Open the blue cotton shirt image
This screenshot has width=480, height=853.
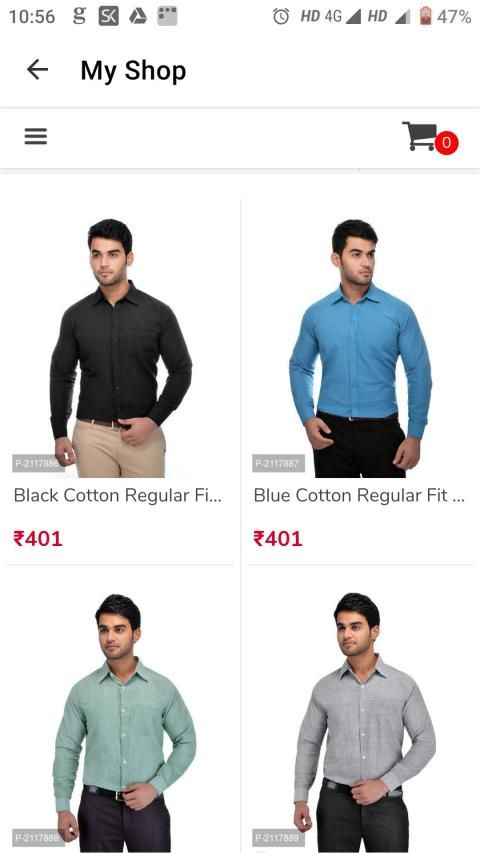(360, 348)
